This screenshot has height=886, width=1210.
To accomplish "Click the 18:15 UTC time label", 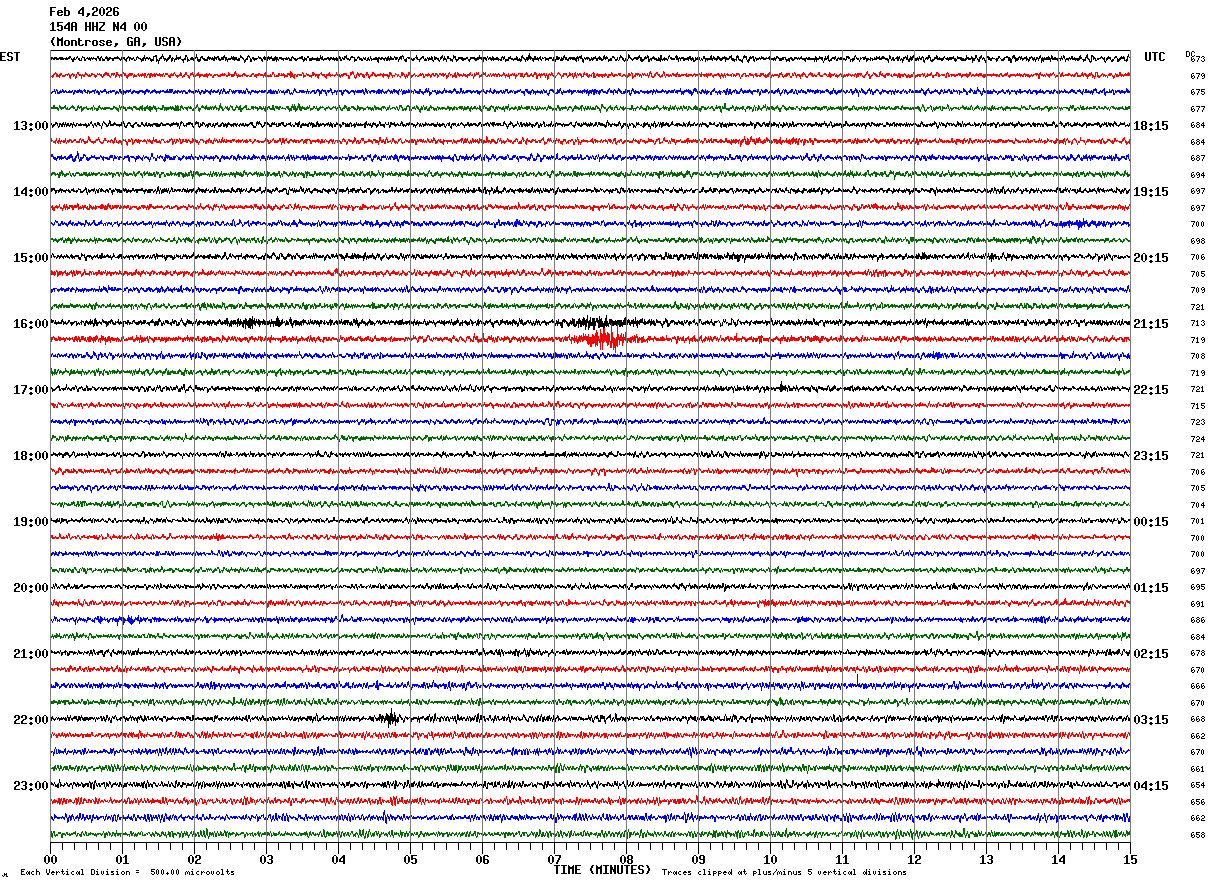I will (1151, 126).
